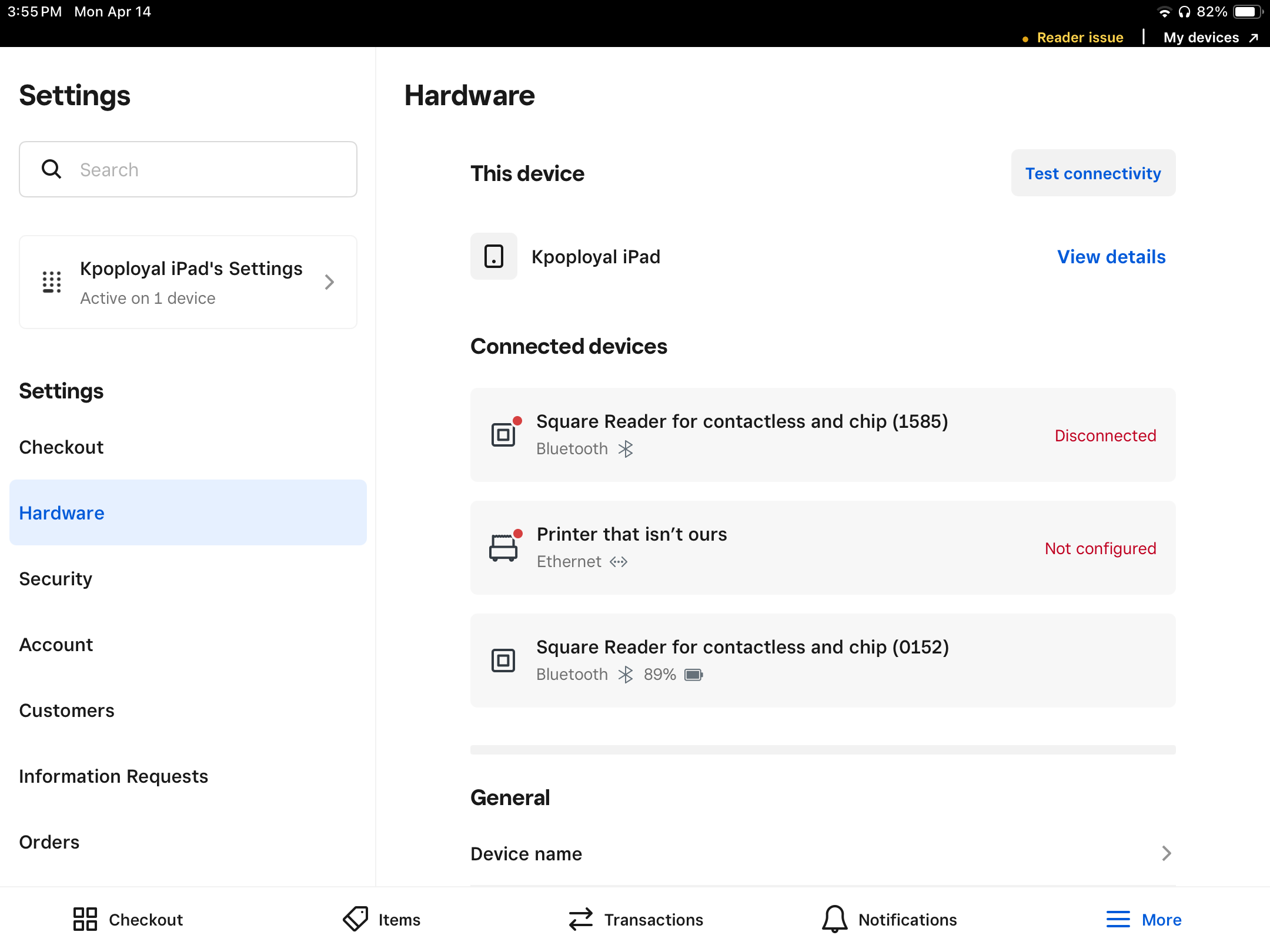
Task: Click the keypad icon beside iPad's Settings
Action: point(52,282)
